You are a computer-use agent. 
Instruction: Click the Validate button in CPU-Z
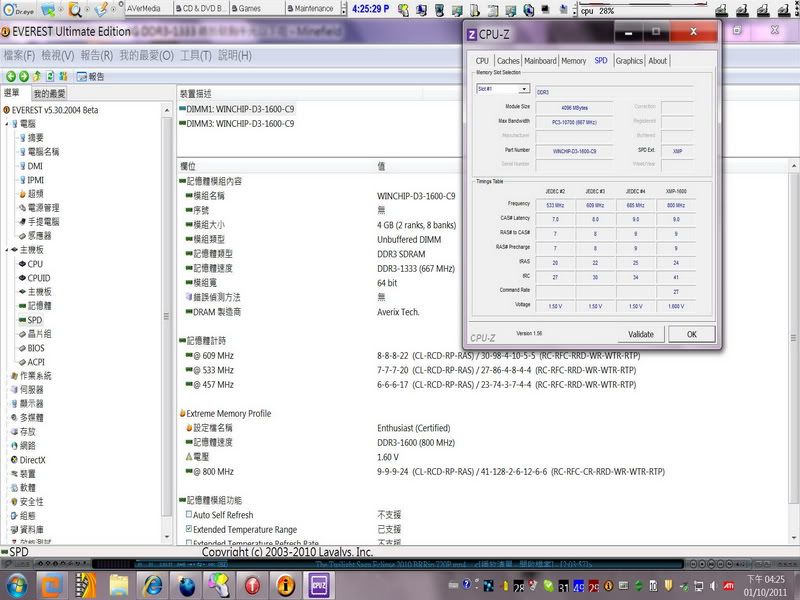[641, 334]
